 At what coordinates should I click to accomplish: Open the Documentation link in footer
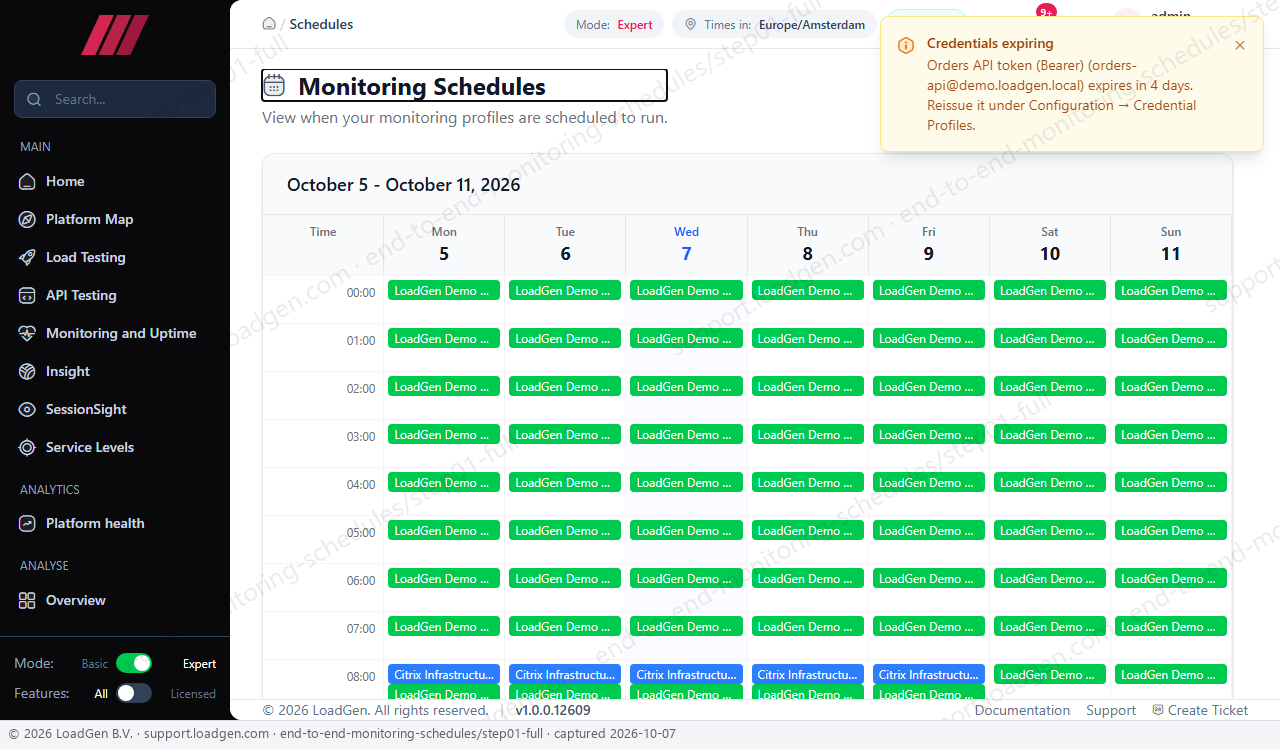1022,710
